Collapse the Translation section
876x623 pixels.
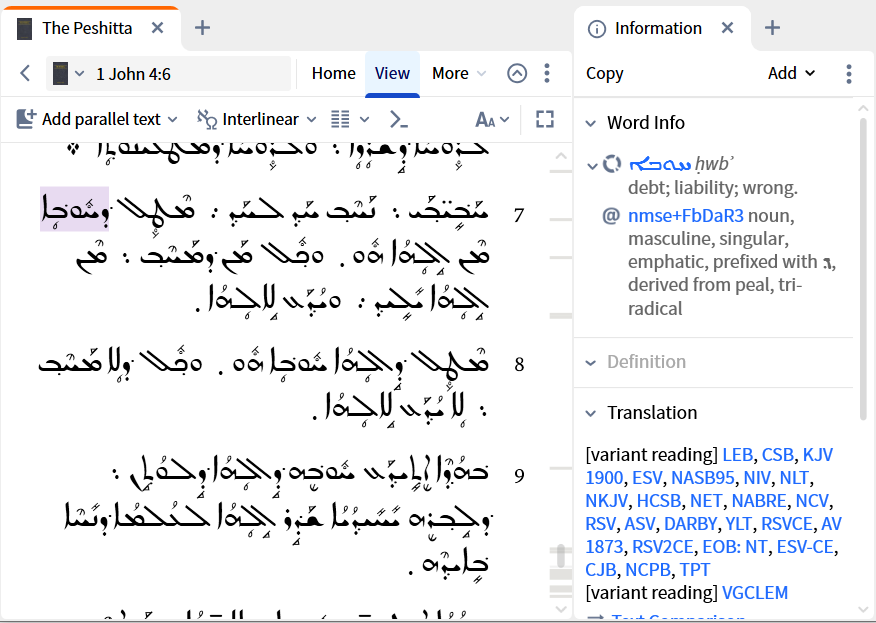point(591,413)
